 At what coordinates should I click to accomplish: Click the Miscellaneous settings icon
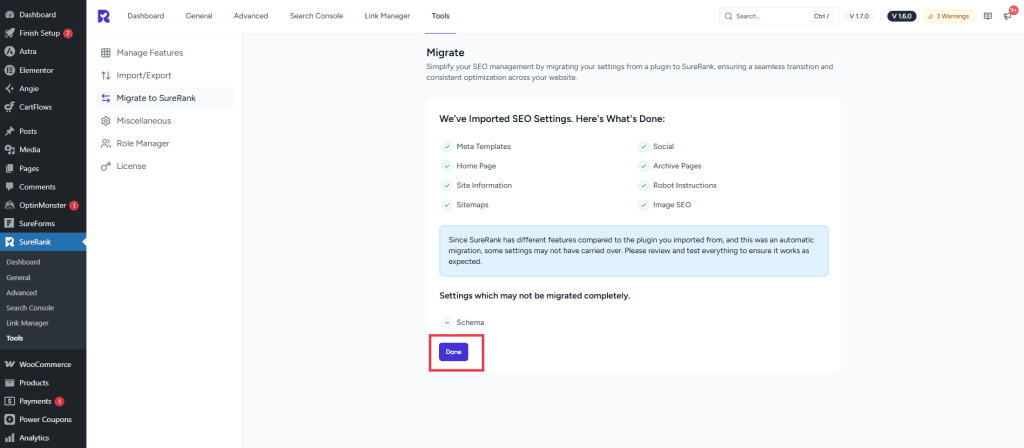coord(106,121)
